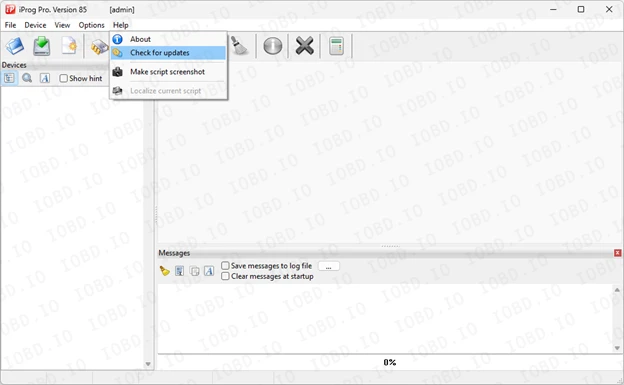This screenshot has width=624, height=385.
Task: Open the Device menu
Action: 35,25
